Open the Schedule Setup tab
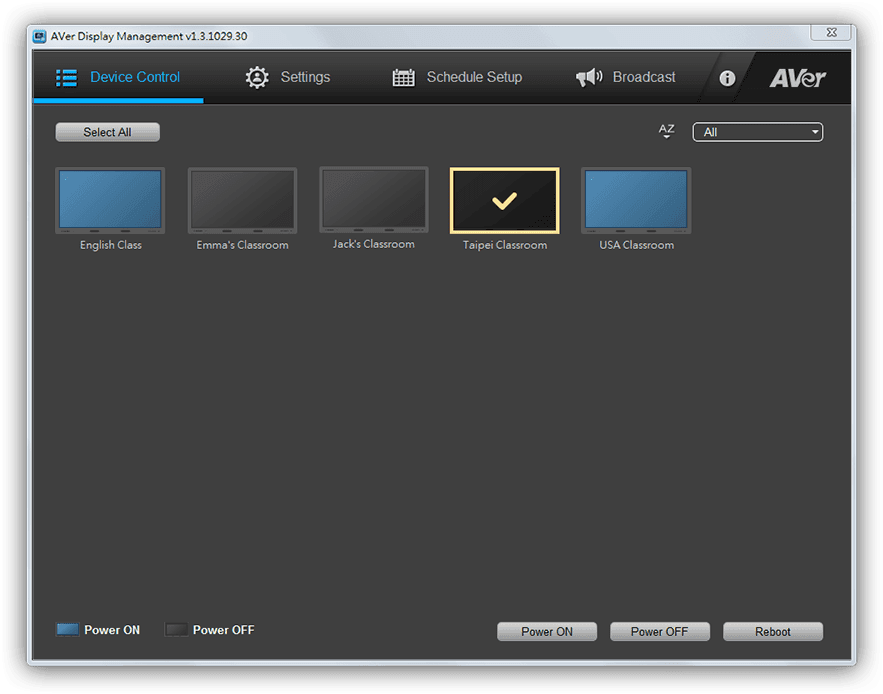 tap(457, 77)
